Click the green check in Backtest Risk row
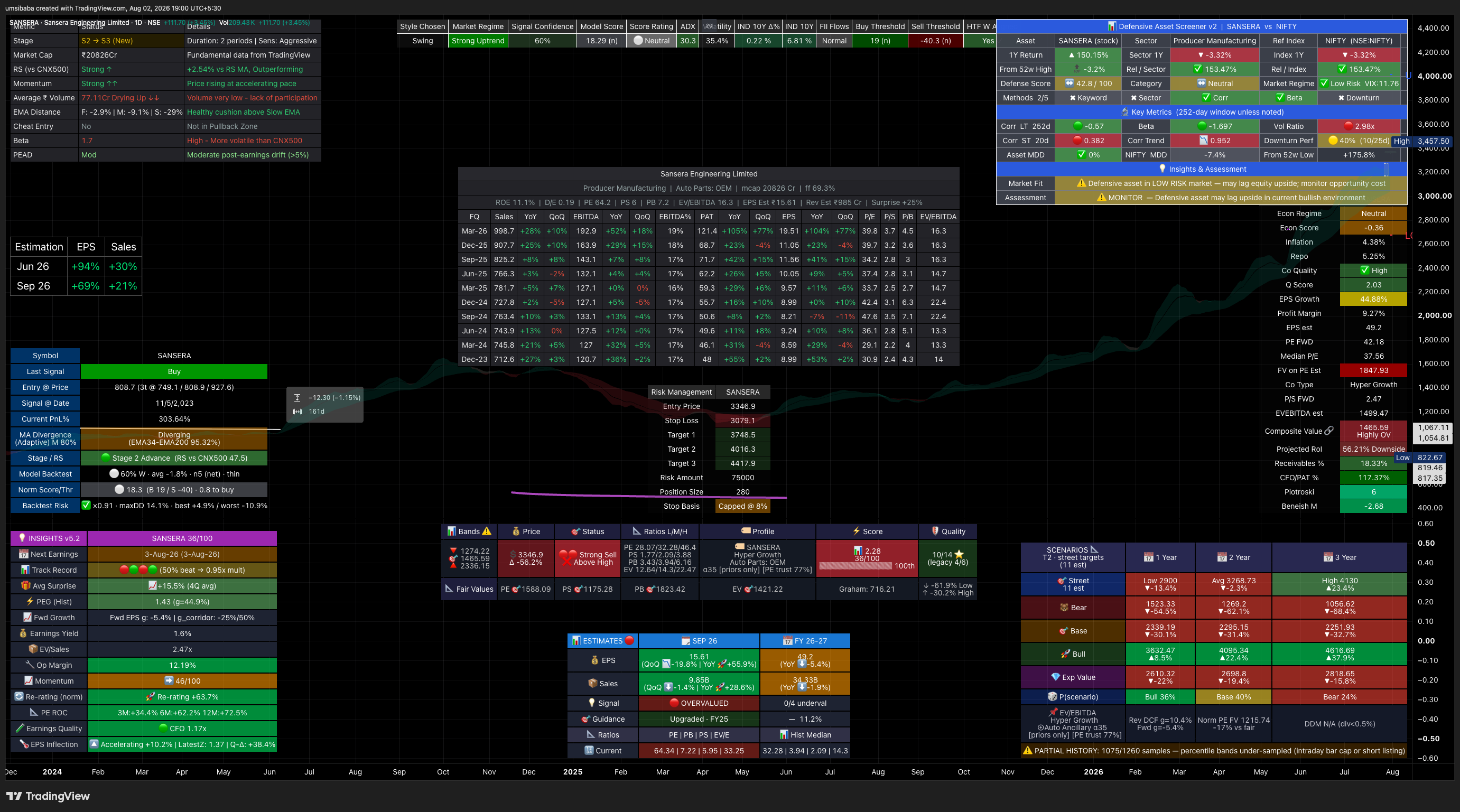 86,505
